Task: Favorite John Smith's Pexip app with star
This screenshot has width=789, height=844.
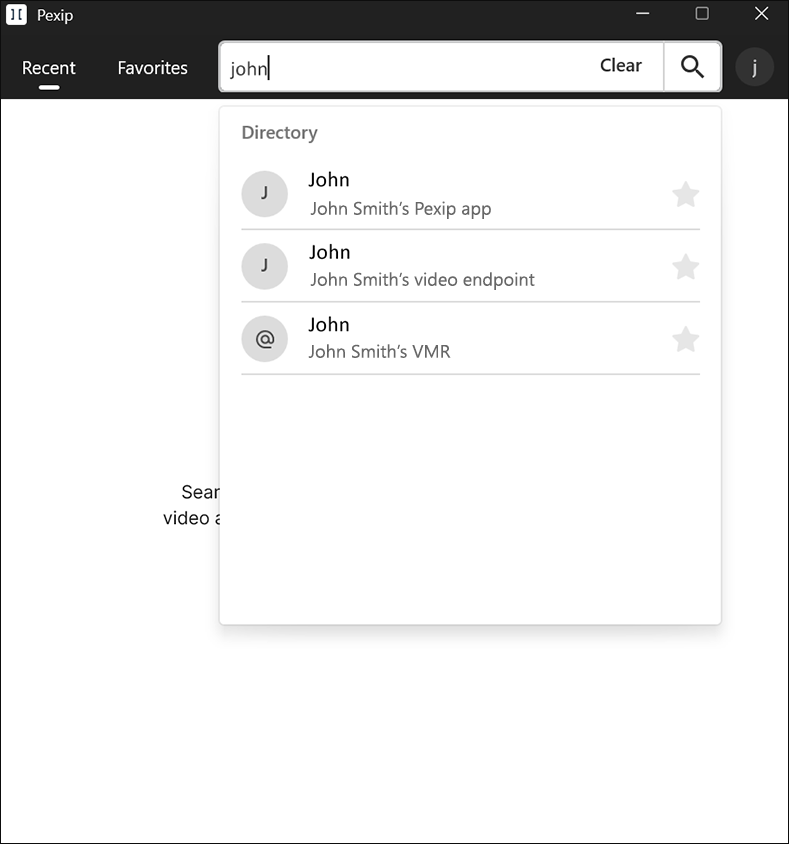Action: [x=685, y=194]
